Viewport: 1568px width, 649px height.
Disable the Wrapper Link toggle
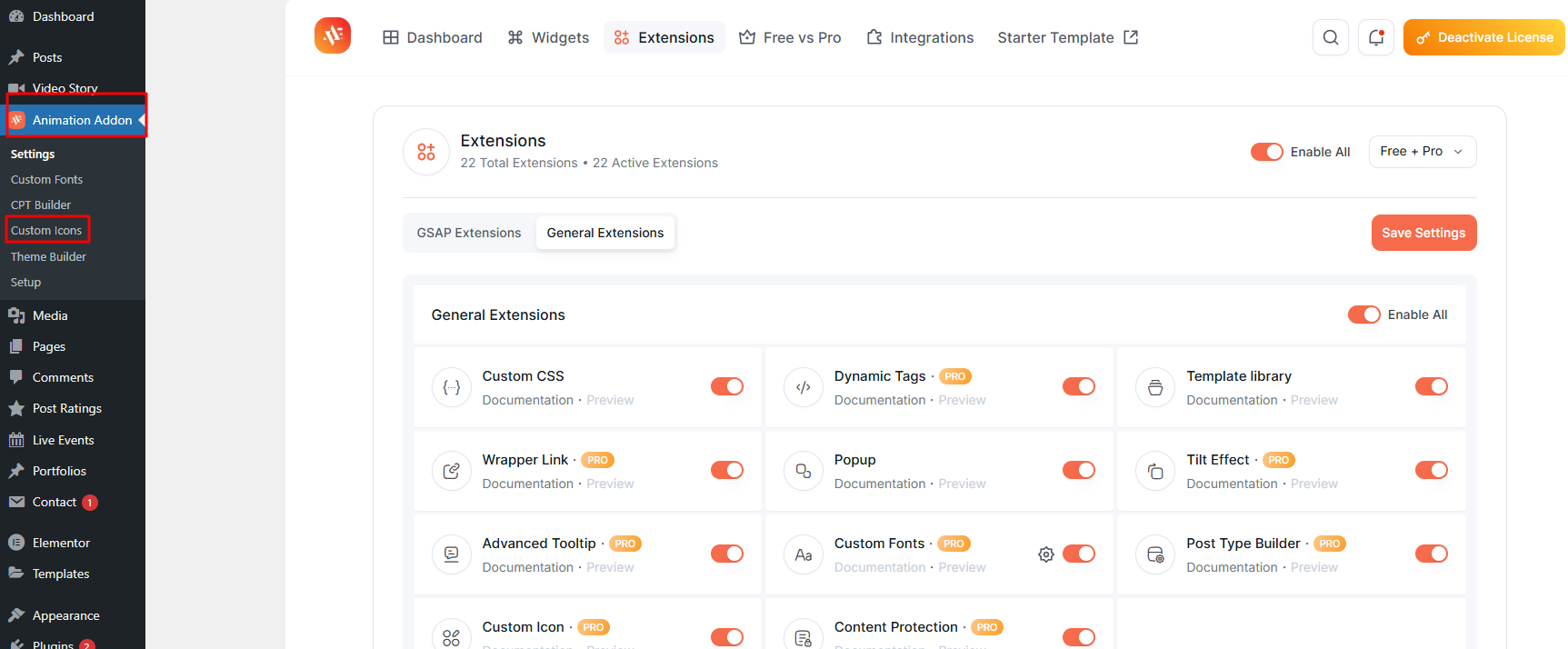(727, 470)
